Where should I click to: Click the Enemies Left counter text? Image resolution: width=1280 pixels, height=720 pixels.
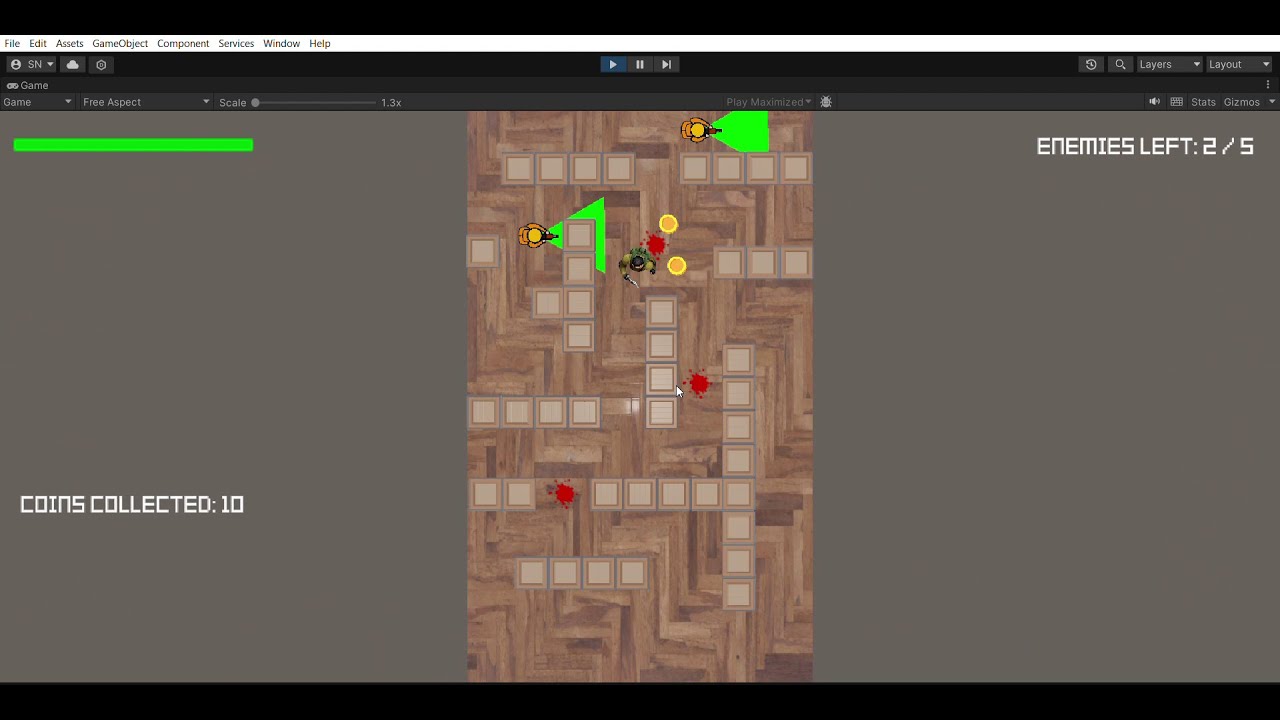point(1145,146)
